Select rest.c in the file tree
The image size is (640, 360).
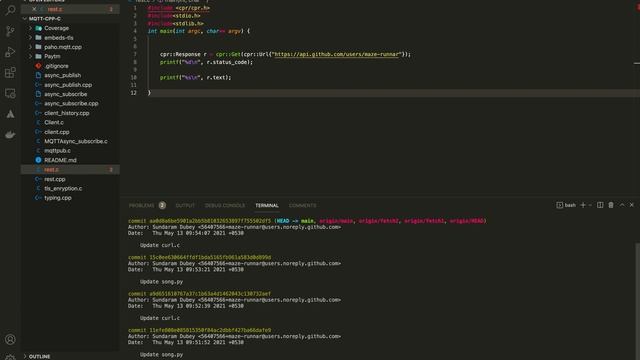pyautogui.click(x=70, y=169)
